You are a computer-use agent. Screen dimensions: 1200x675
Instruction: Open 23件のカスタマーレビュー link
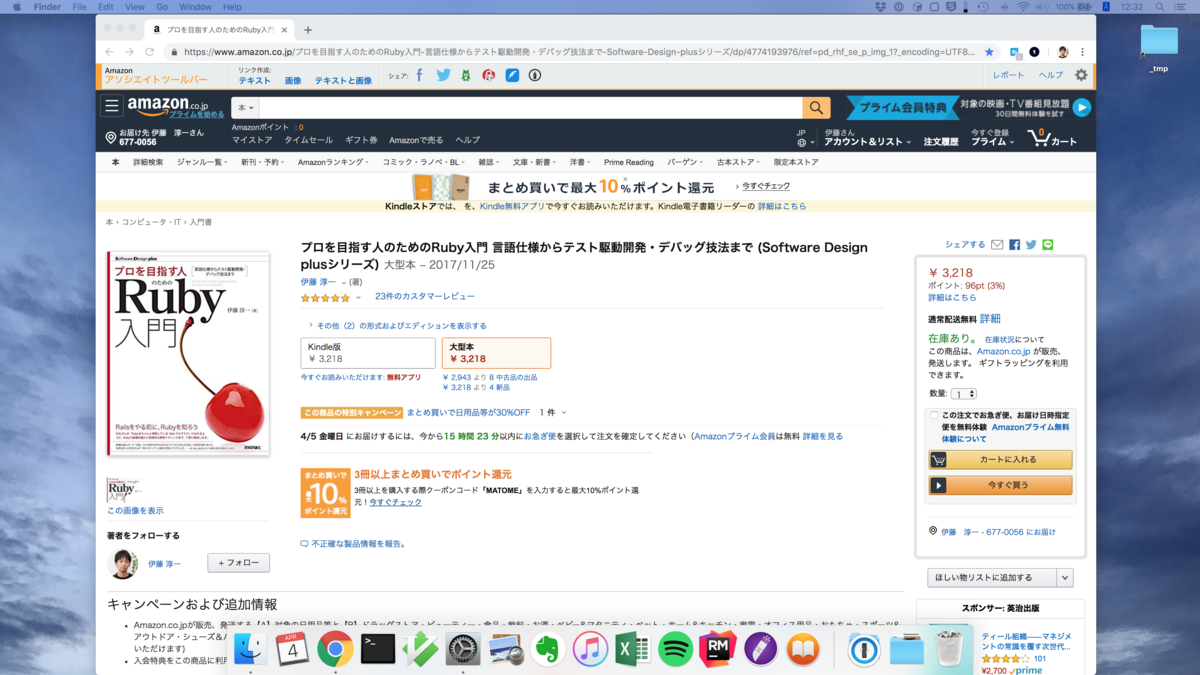(x=425, y=297)
